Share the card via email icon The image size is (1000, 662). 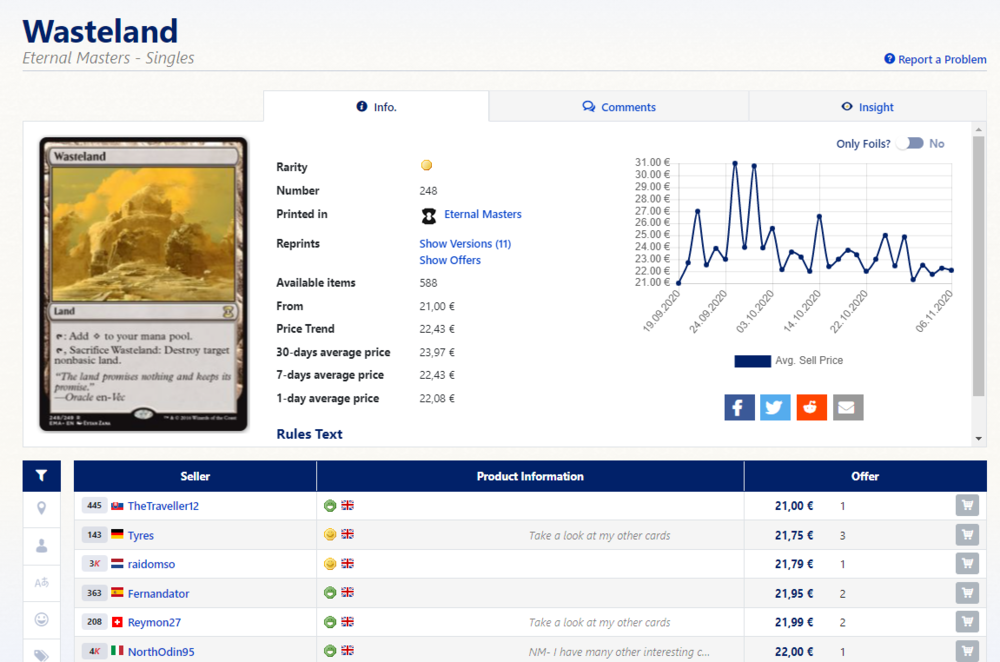pyautogui.click(x=848, y=407)
